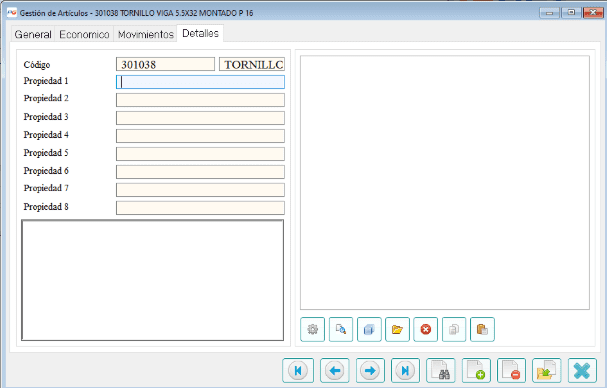Viewport: 607px width, 389px height.
Task: Click the folder with green arrow save icon
Action: [547, 370]
